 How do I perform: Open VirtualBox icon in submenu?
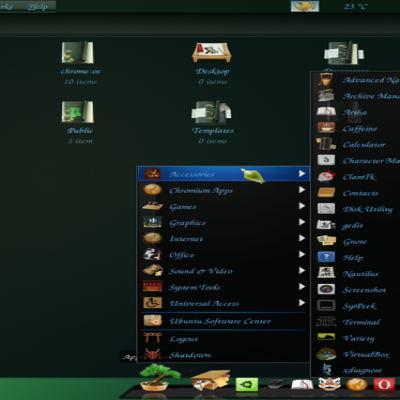(x=326, y=354)
